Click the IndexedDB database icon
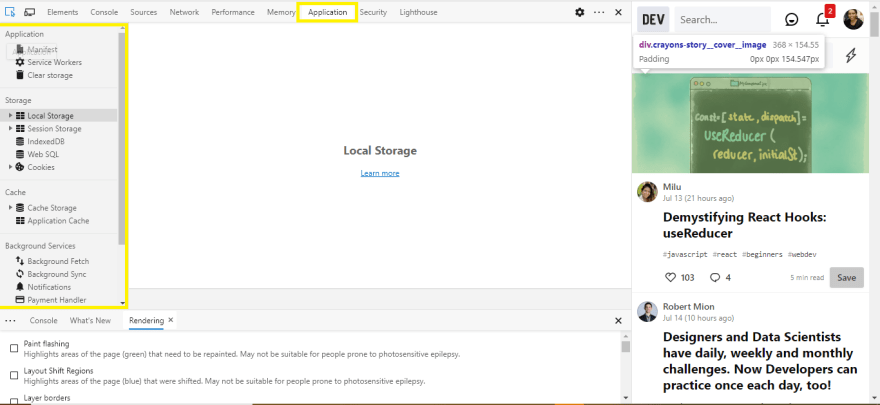 coord(20,141)
